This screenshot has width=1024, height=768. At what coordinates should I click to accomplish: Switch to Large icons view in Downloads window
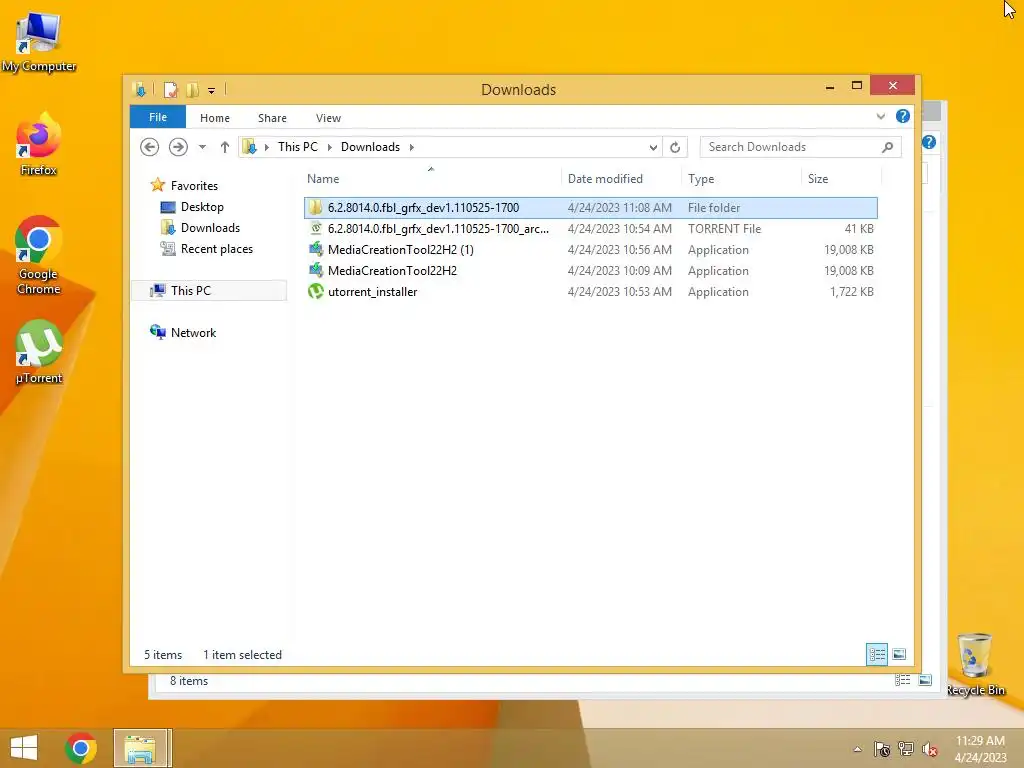899,654
